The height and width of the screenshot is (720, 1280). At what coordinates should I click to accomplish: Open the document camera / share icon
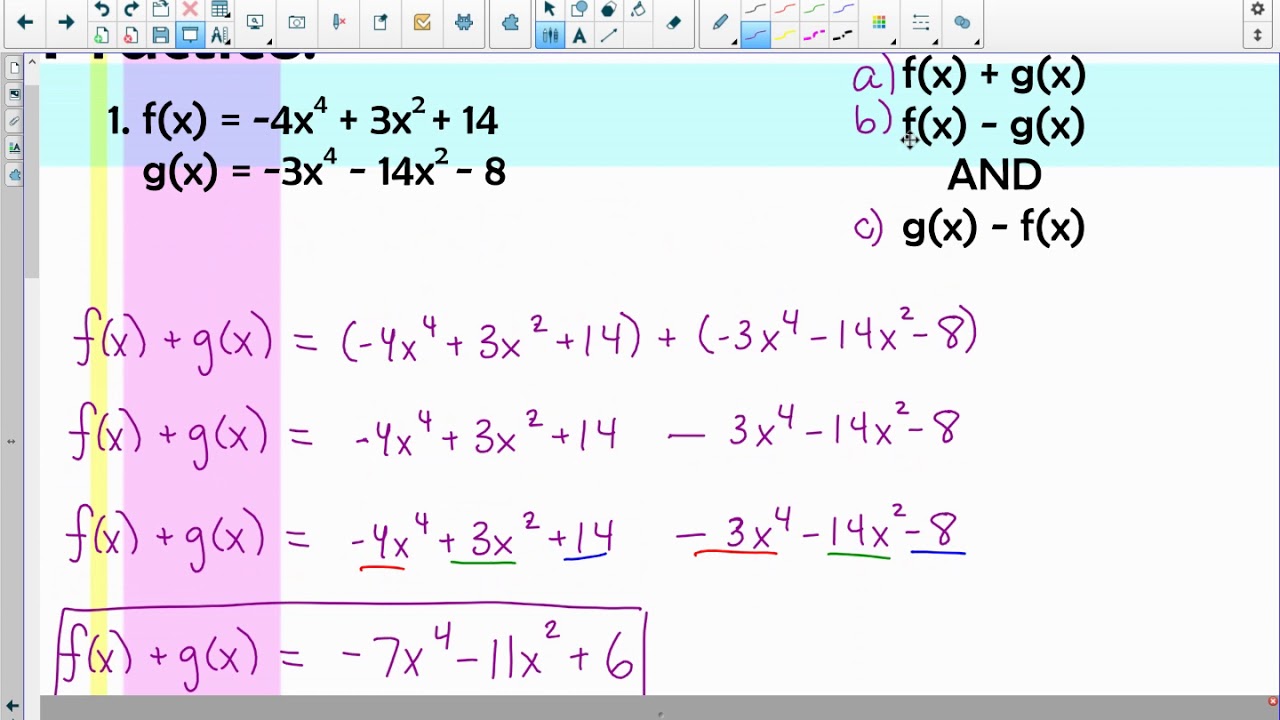tap(380, 22)
